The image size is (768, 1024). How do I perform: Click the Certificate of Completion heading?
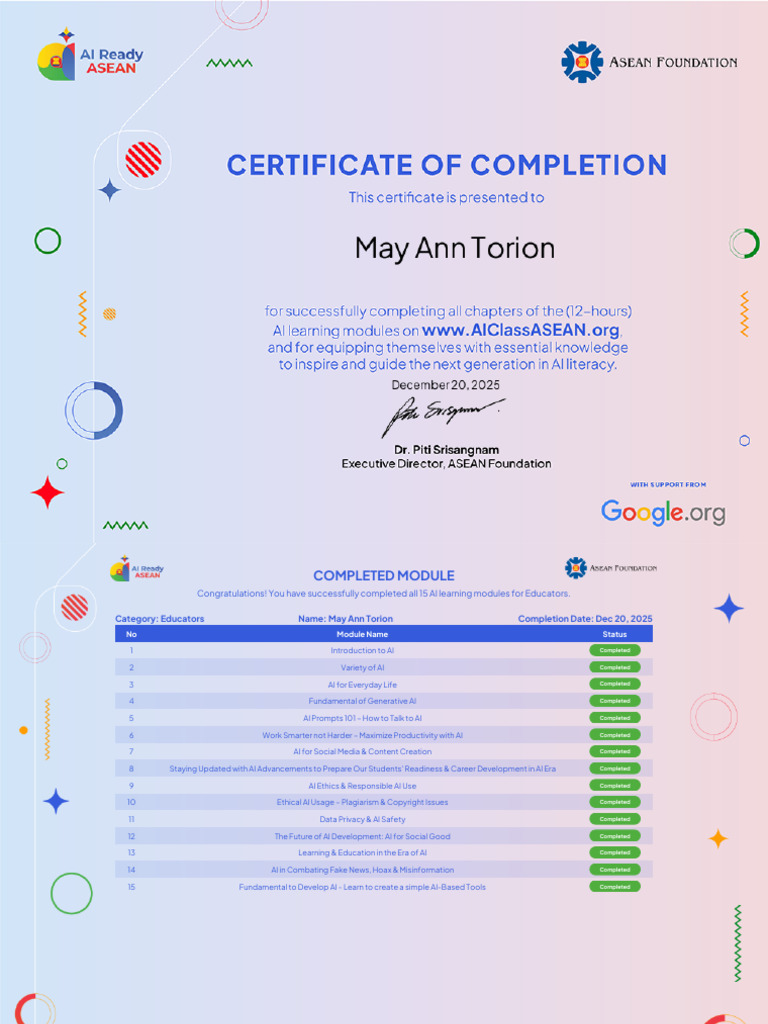447,165
